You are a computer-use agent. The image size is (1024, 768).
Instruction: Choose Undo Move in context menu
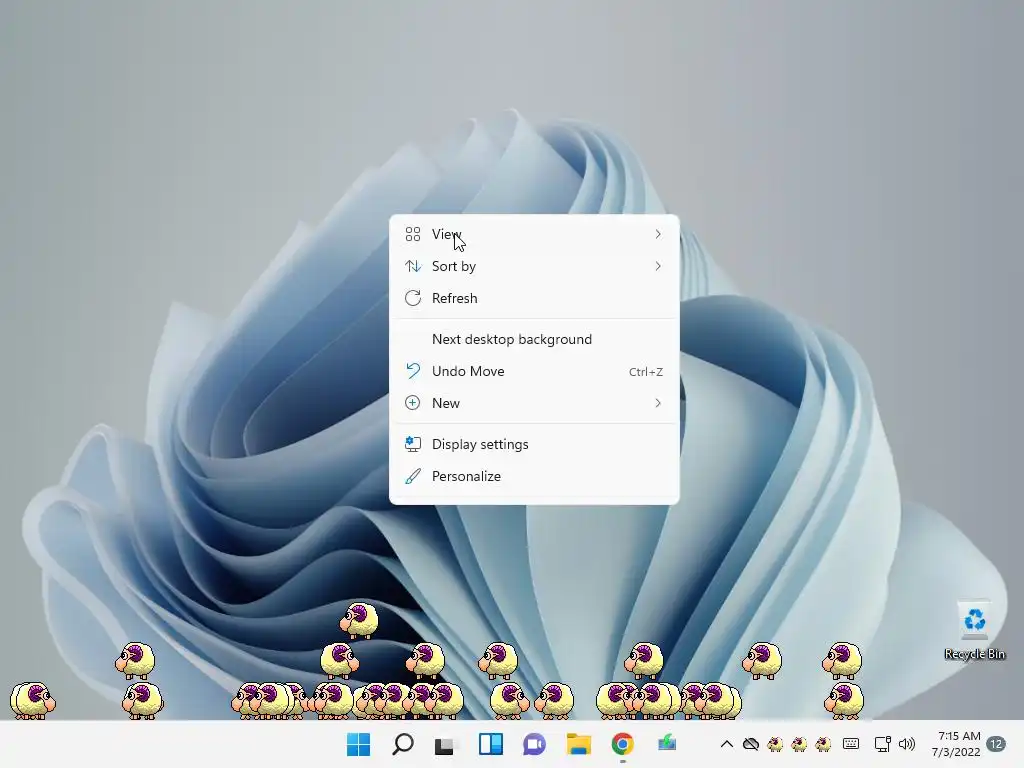point(534,371)
